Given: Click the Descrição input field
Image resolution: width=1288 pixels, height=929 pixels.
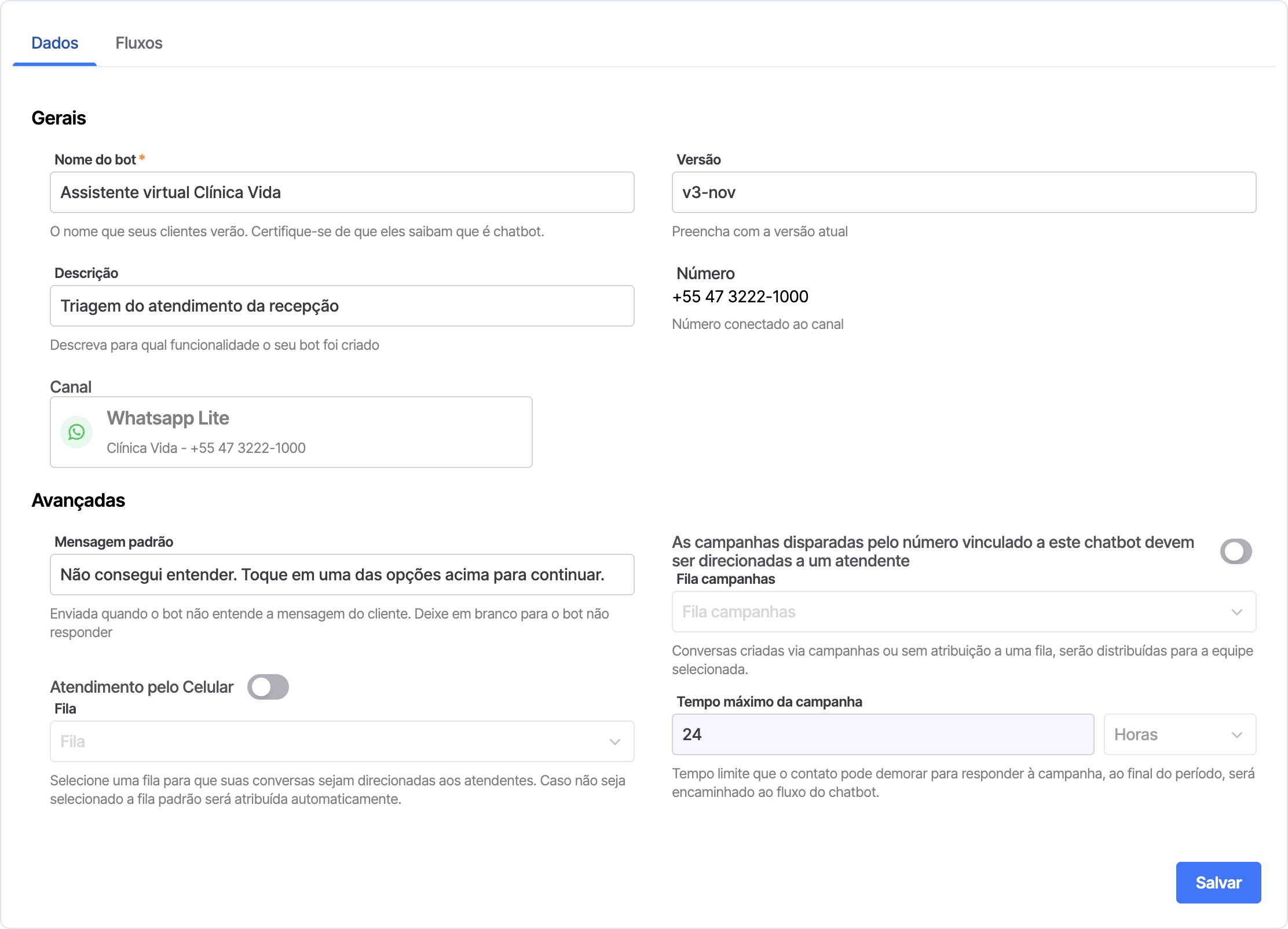Looking at the screenshot, I should click(342, 306).
